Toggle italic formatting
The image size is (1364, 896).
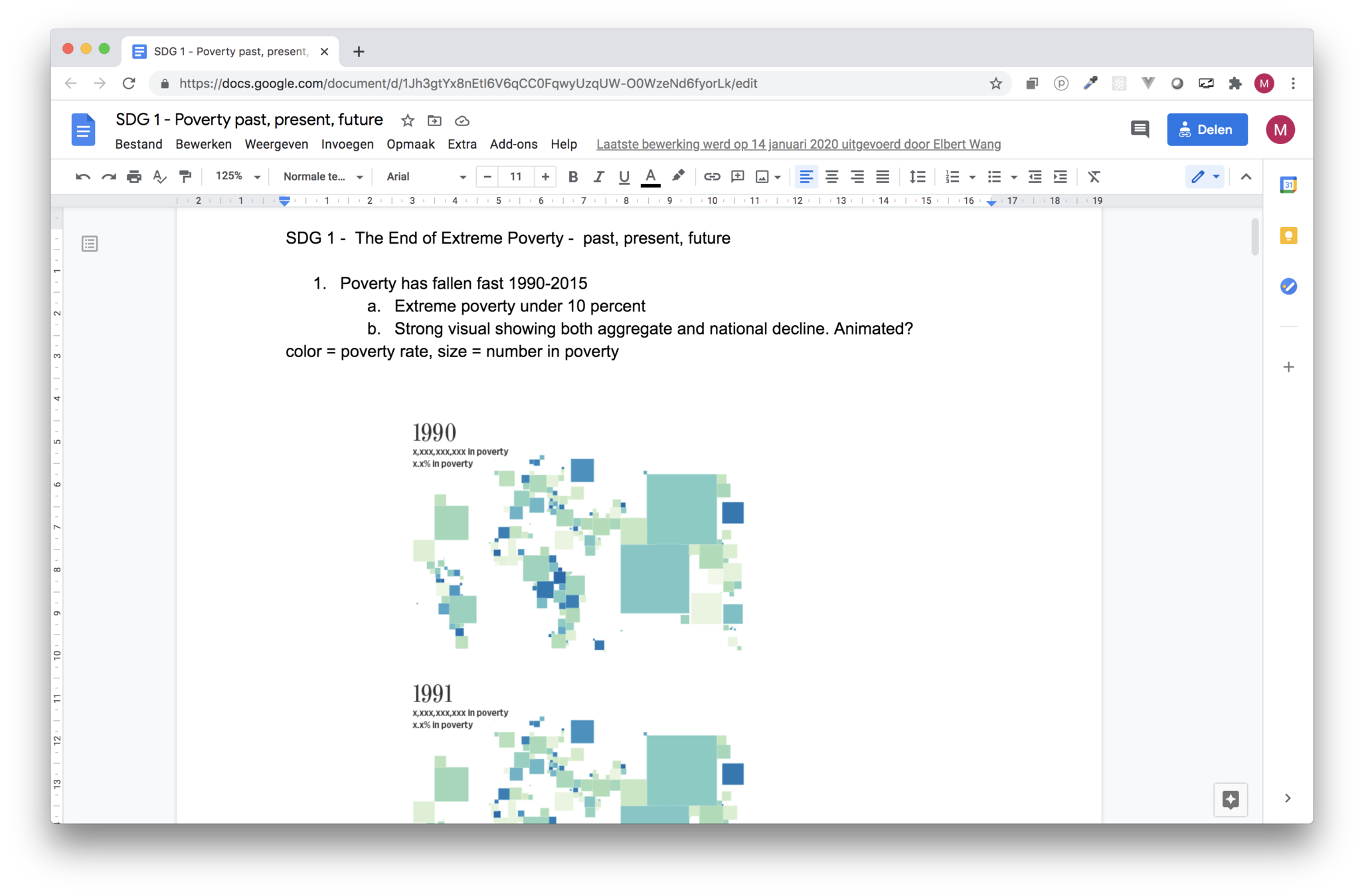point(598,177)
